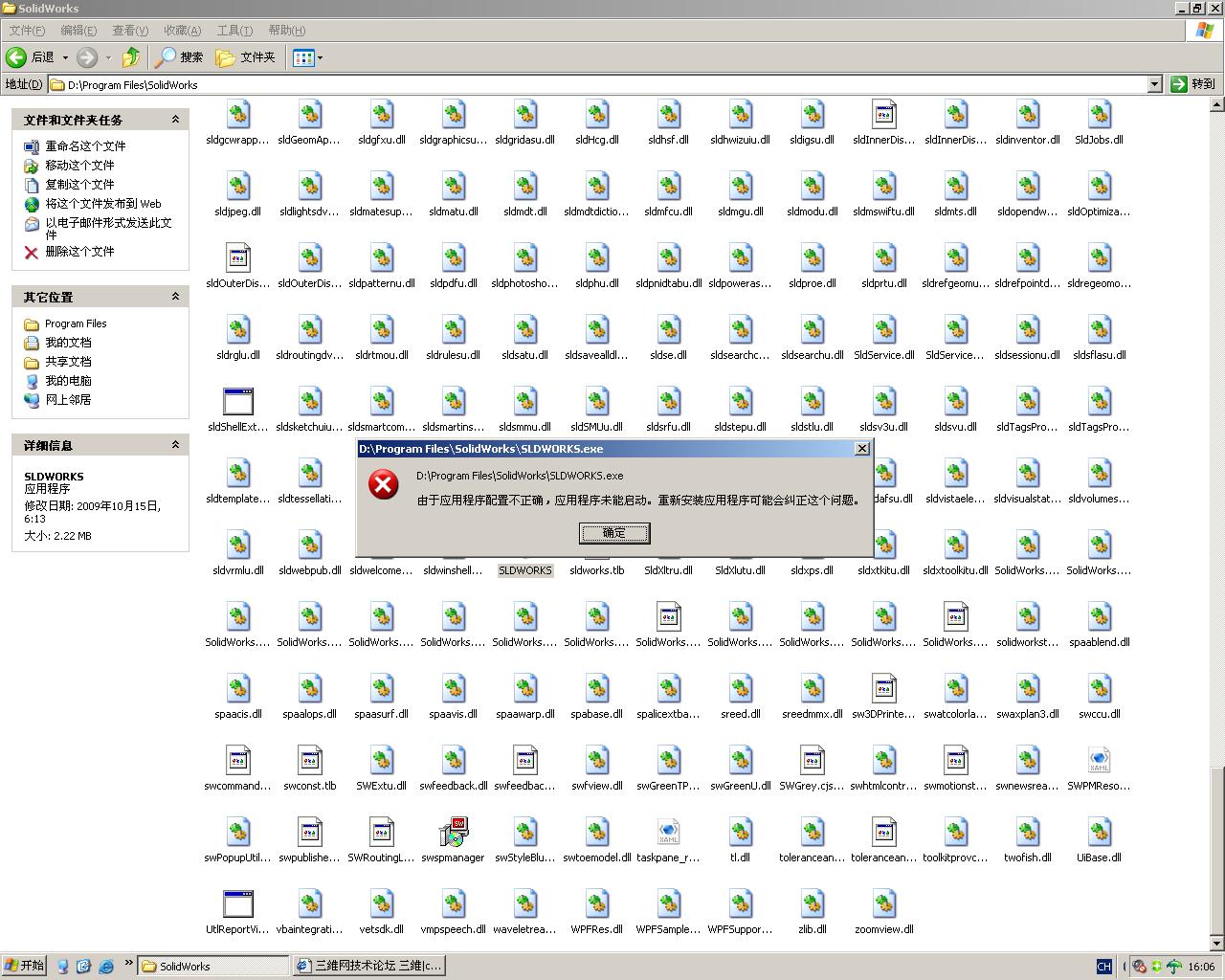This screenshot has width=1225, height=980.
Task: Click the 确定 button in the error dialog
Action: (614, 533)
